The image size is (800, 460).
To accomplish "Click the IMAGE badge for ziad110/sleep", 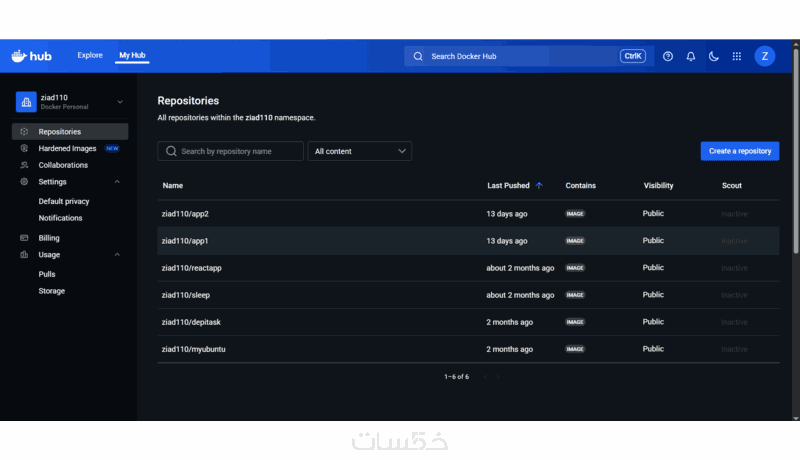I will click(x=575, y=295).
